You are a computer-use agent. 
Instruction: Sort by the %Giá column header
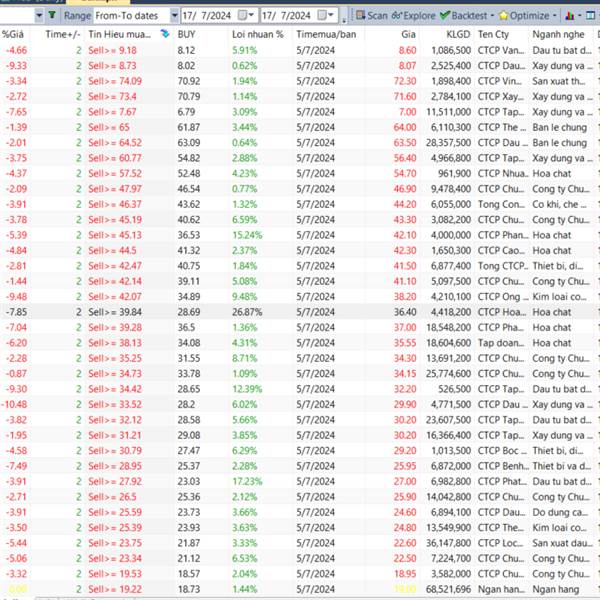tap(13, 34)
